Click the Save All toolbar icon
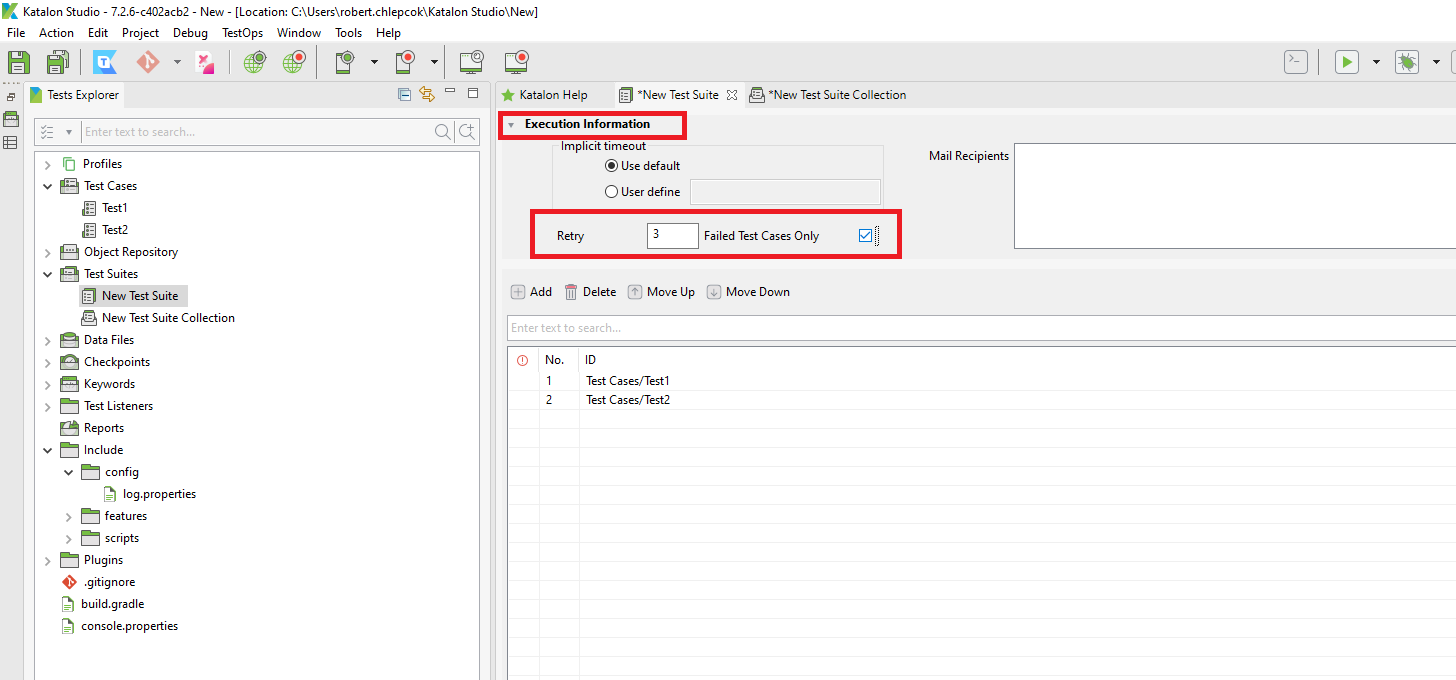The height and width of the screenshot is (680, 1456). pyautogui.click(x=58, y=62)
